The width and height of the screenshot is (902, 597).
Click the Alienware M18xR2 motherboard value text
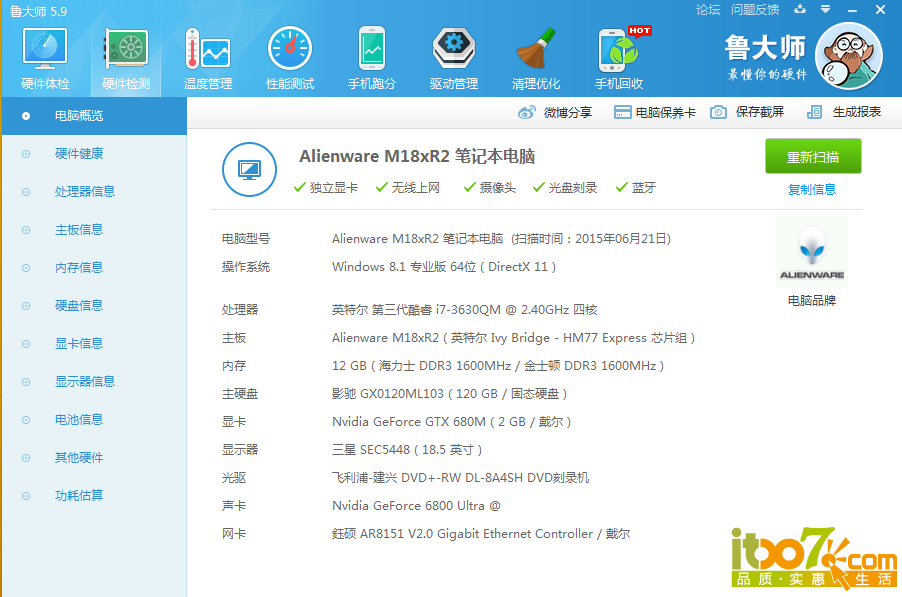513,338
